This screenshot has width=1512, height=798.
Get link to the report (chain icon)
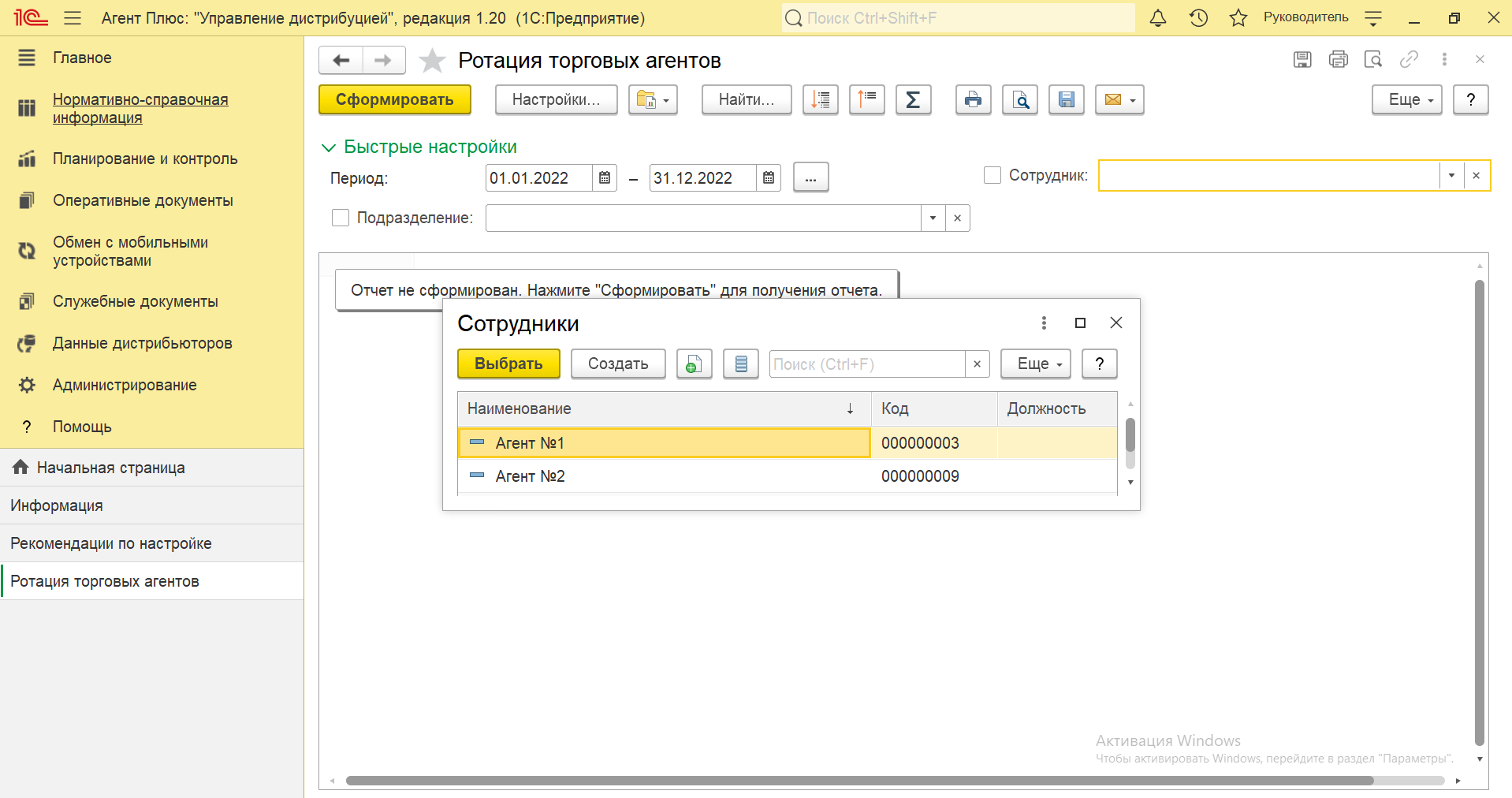pyautogui.click(x=1409, y=59)
